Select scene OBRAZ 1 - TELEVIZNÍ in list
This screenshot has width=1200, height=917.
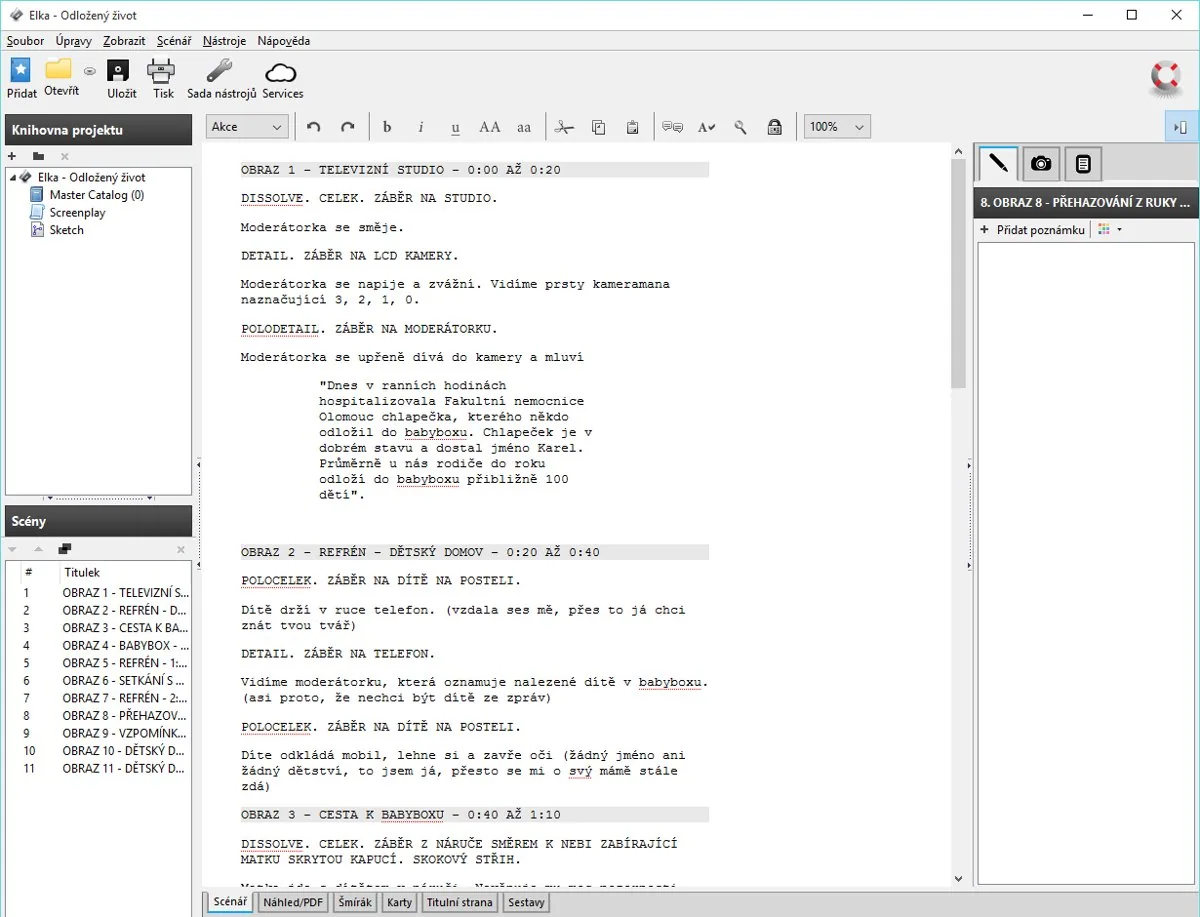(x=98, y=592)
